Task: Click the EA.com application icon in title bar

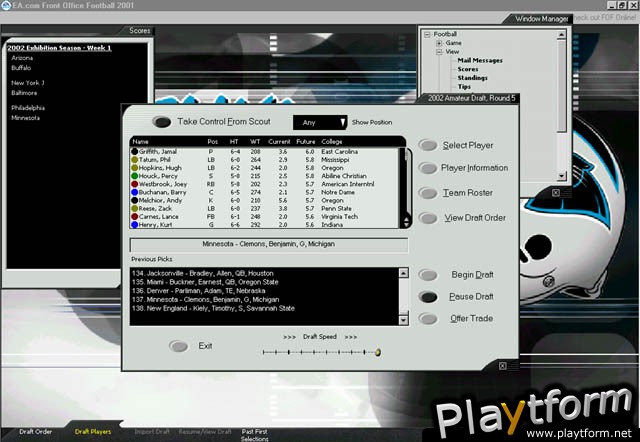Action: tap(5, 5)
